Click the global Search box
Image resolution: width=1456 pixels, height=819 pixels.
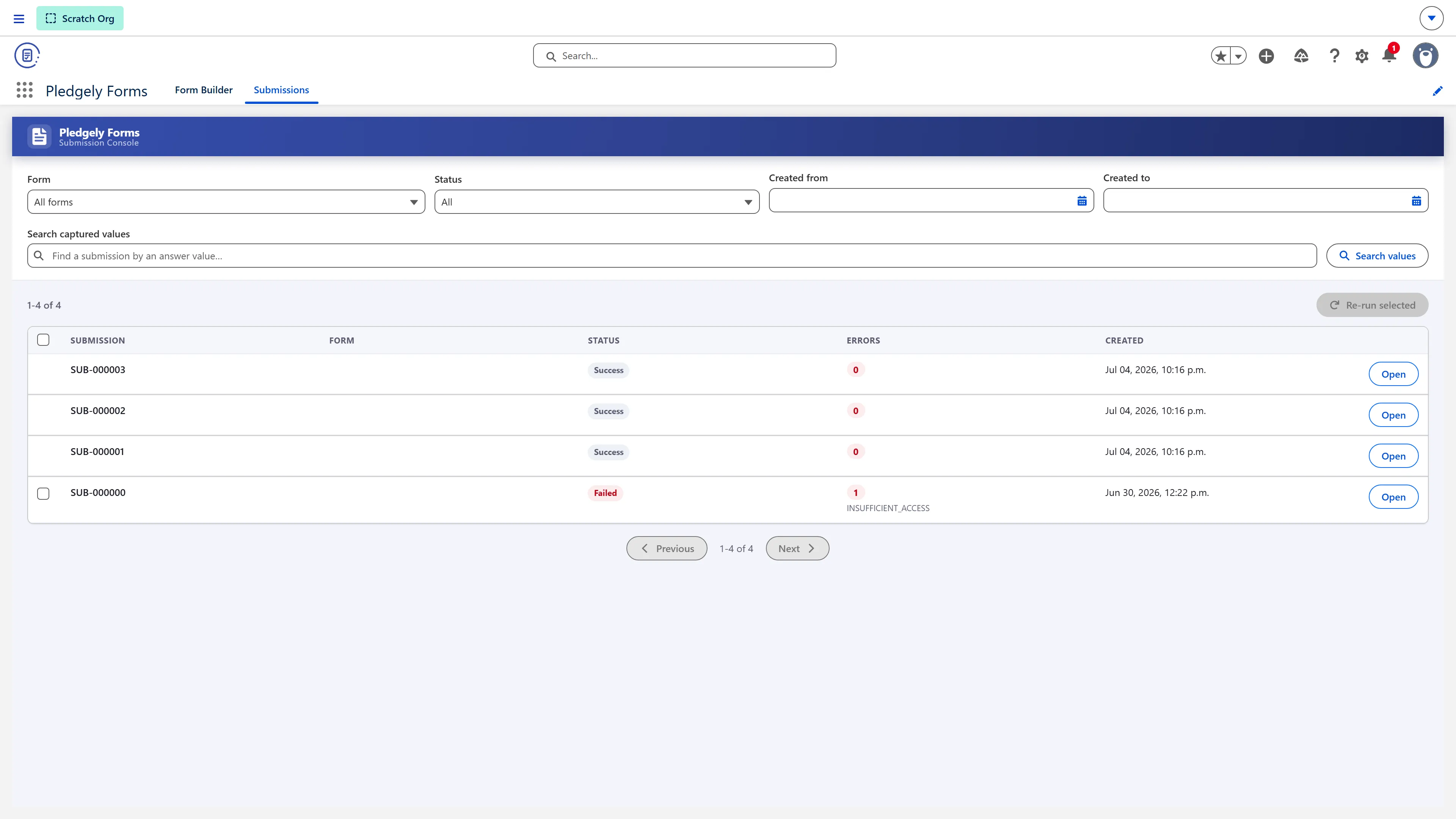pyautogui.click(x=684, y=55)
